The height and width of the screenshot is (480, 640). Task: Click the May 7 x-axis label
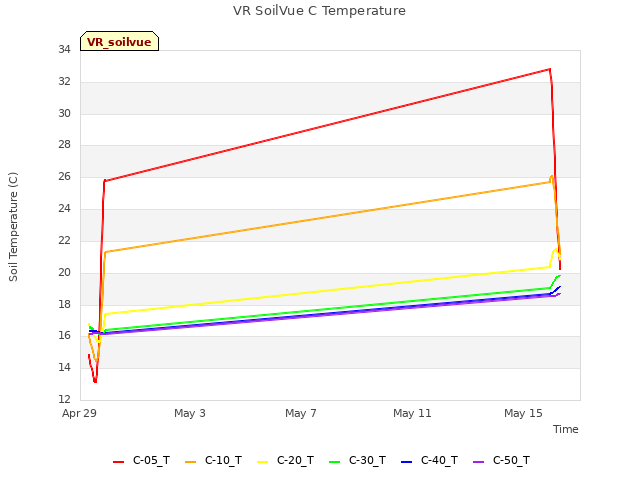[x=301, y=413]
